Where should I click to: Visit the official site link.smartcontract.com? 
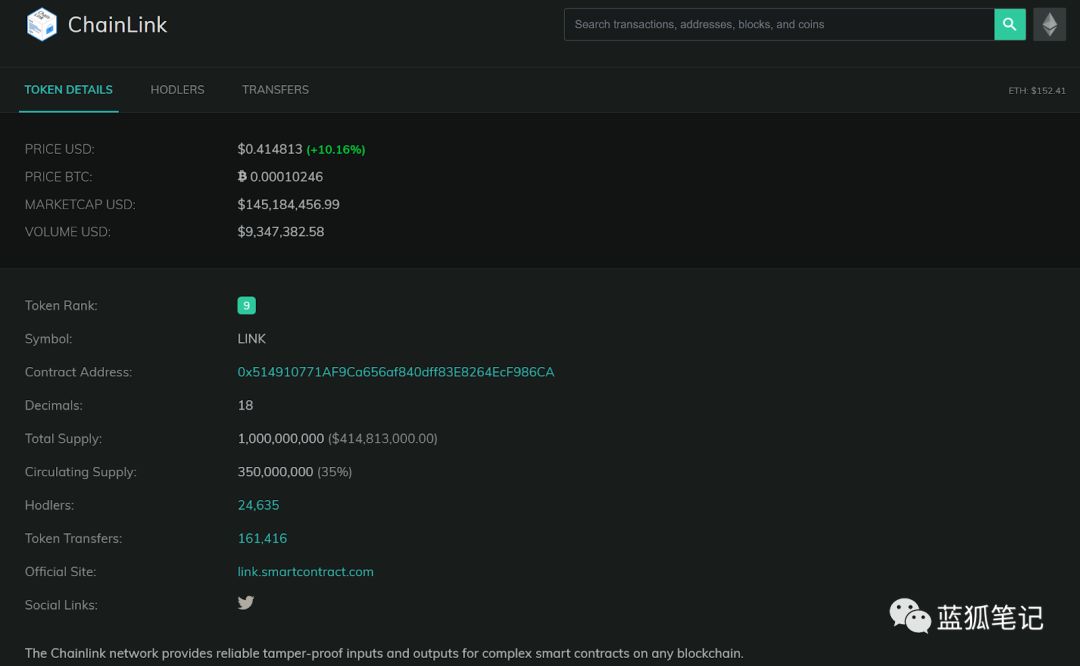(x=306, y=572)
